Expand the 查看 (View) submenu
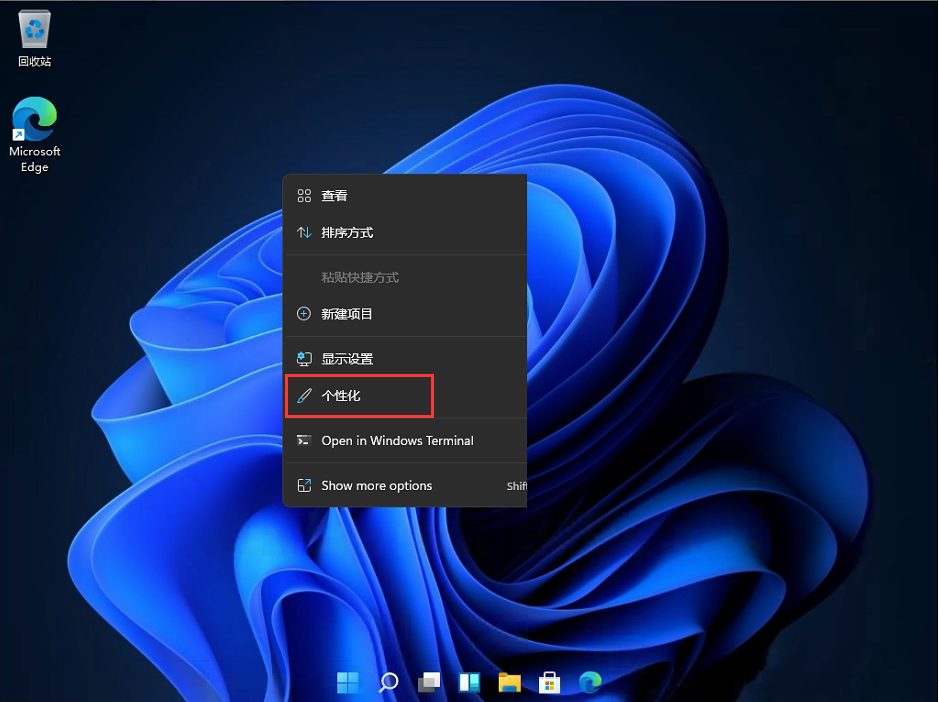Screen dimensions: 939x702 click(x=332, y=195)
